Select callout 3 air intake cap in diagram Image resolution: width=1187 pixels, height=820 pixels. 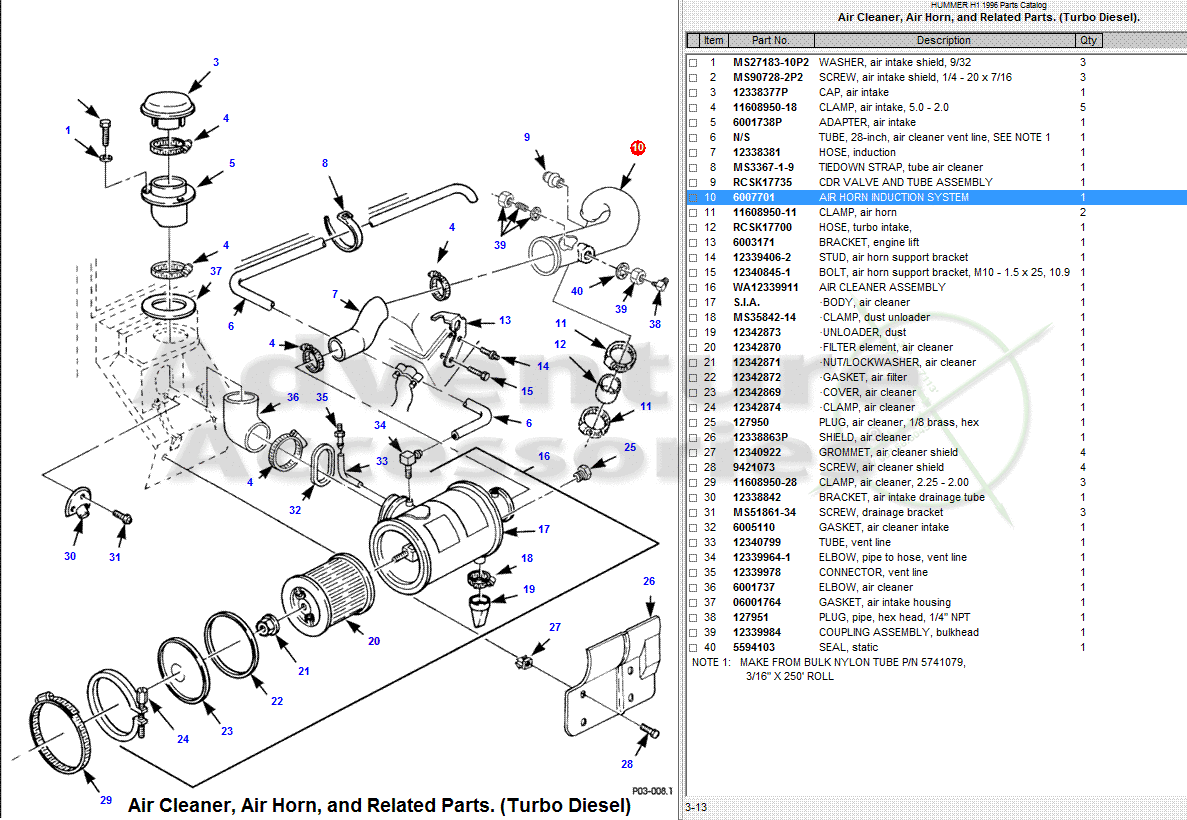[215, 62]
